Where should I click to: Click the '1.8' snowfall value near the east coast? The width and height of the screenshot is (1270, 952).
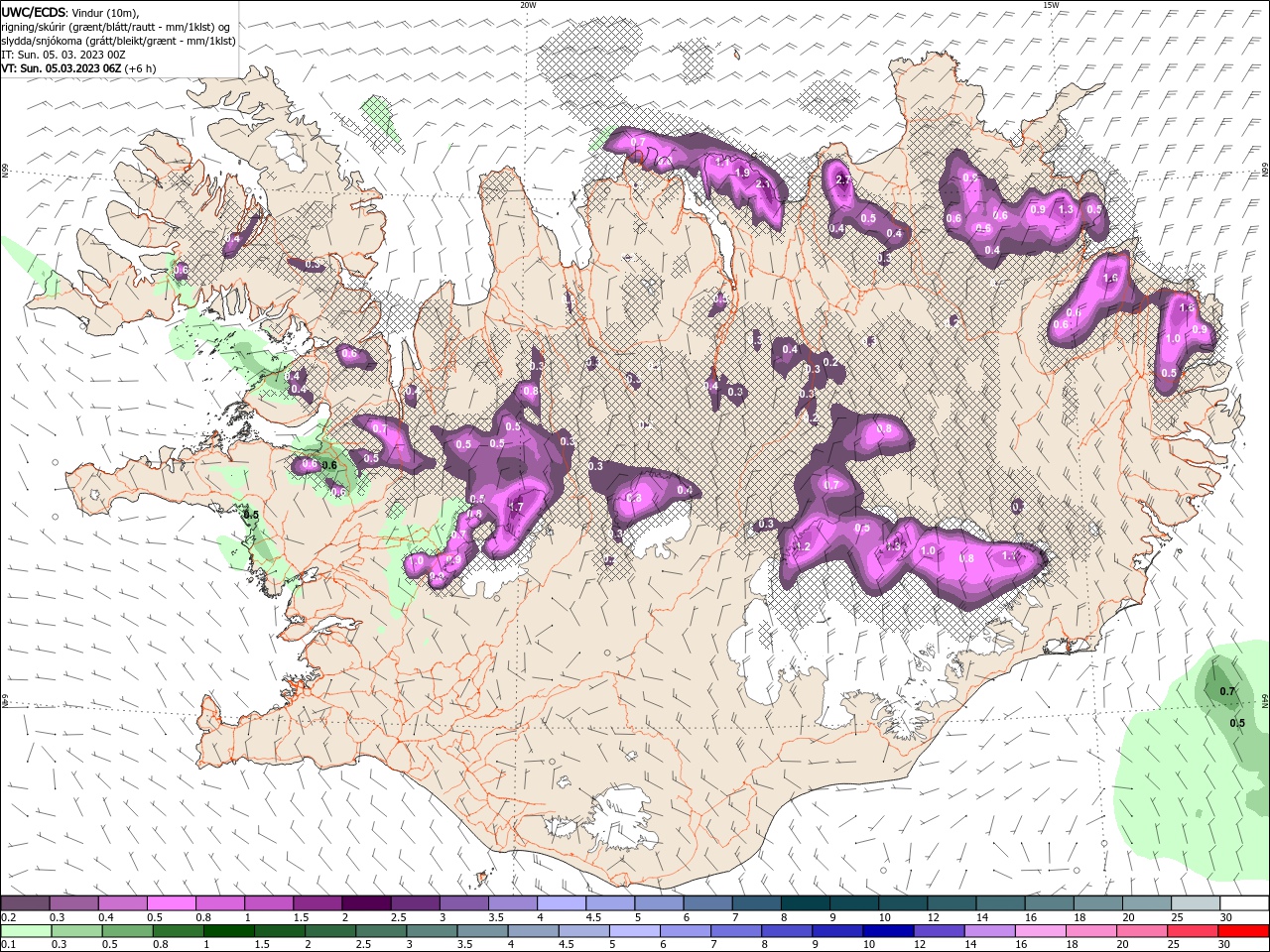(x=1186, y=308)
